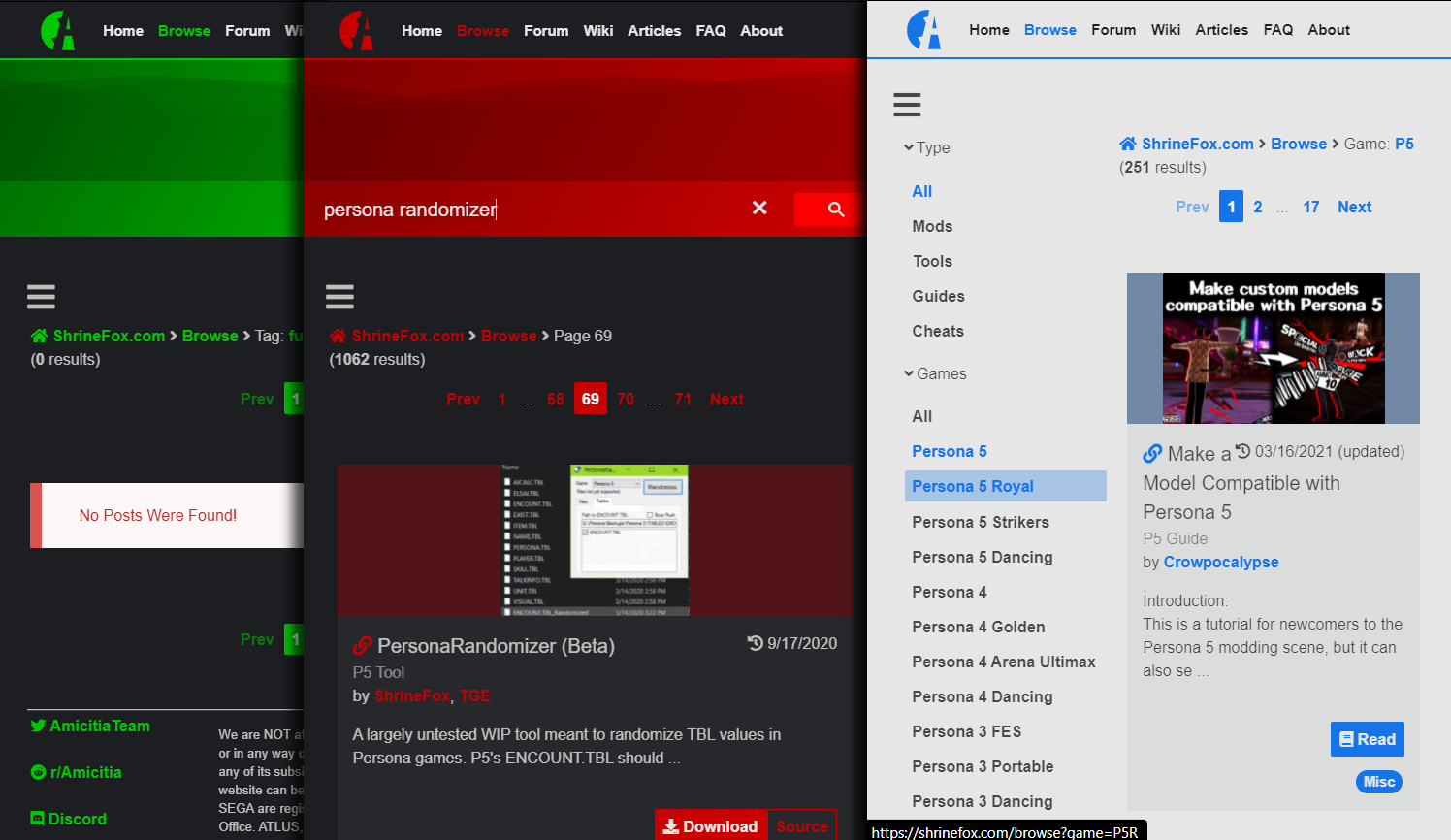1451x840 pixels.
Task: Select the Guides type filter
Action: pyautogui.click(x=938, y=296)
